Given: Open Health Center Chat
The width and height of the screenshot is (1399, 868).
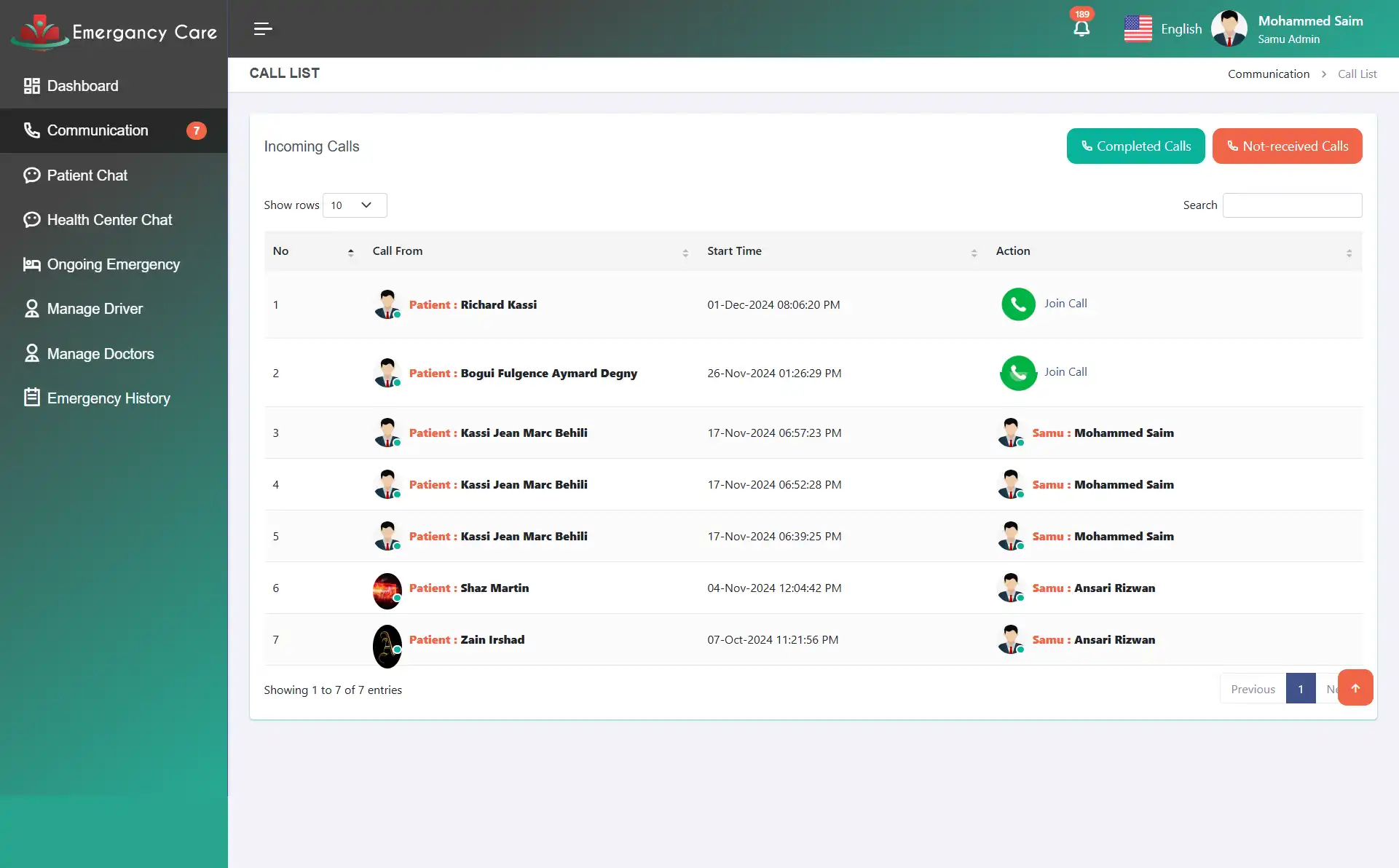Looking at the screenshot, I should click(x=109, y=219).
